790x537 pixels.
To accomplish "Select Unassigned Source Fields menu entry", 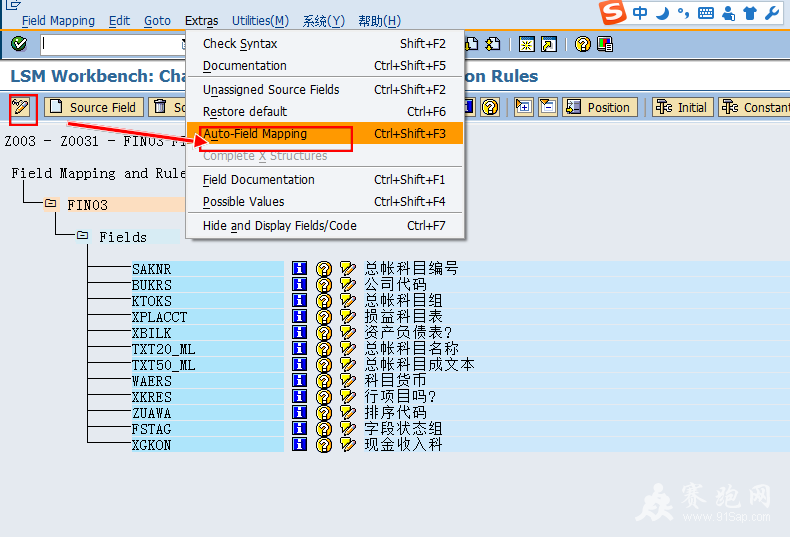I will click(x=324, y=89).
